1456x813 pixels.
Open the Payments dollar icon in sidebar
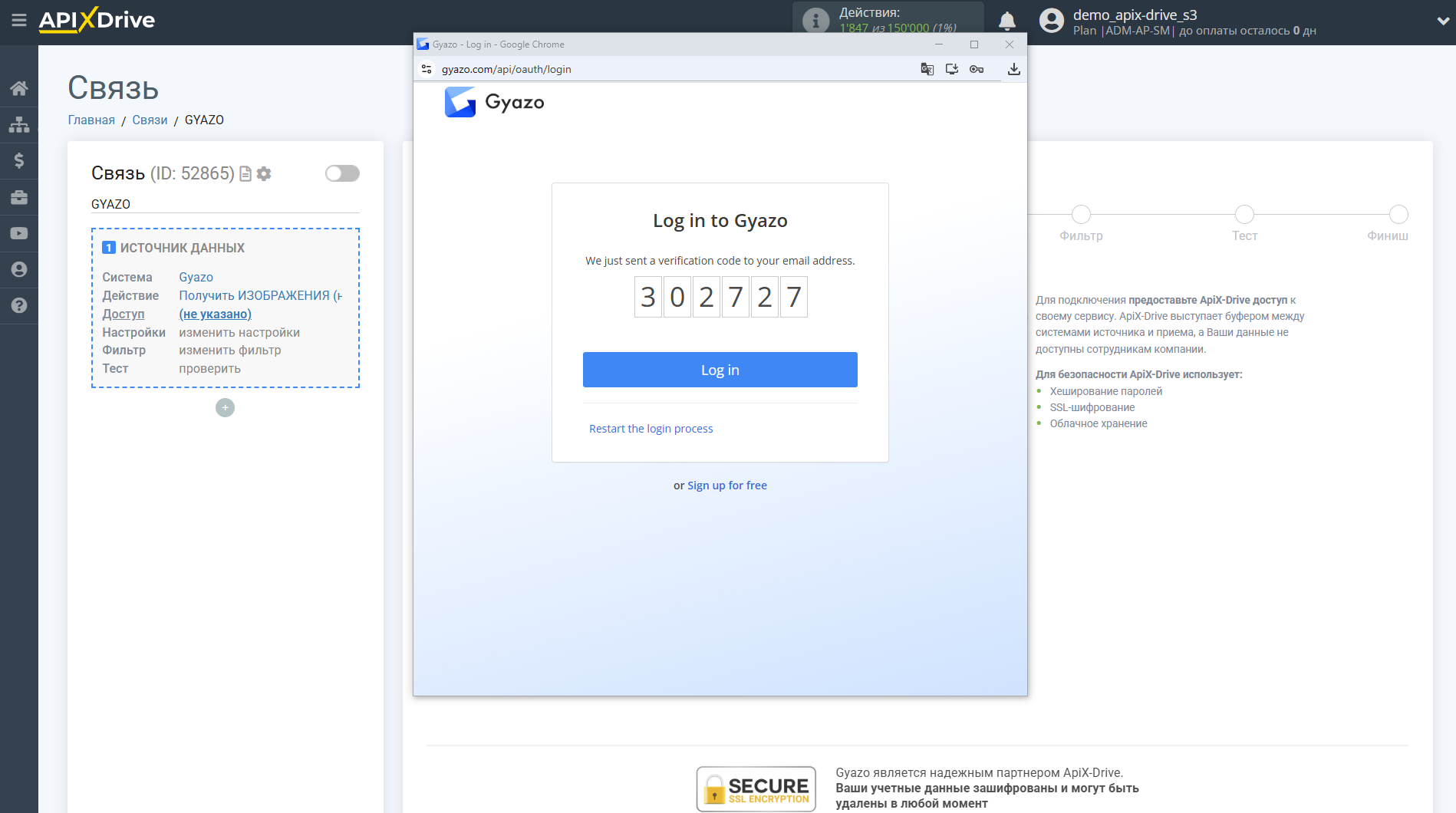(19, 160)
